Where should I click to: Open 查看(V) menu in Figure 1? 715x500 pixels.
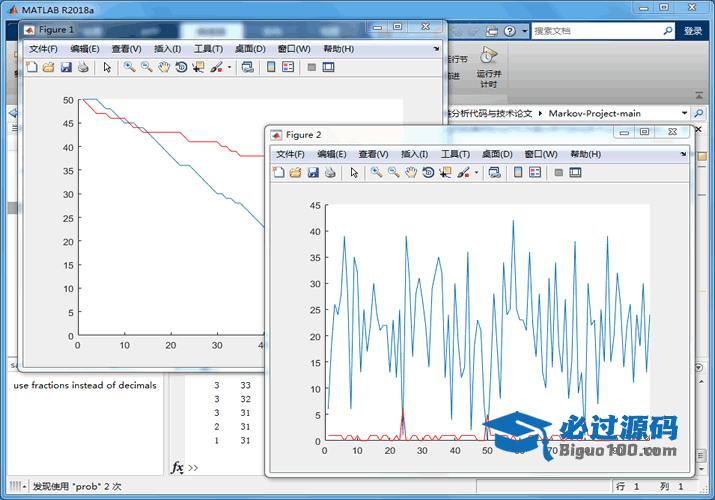click(126, 49)
